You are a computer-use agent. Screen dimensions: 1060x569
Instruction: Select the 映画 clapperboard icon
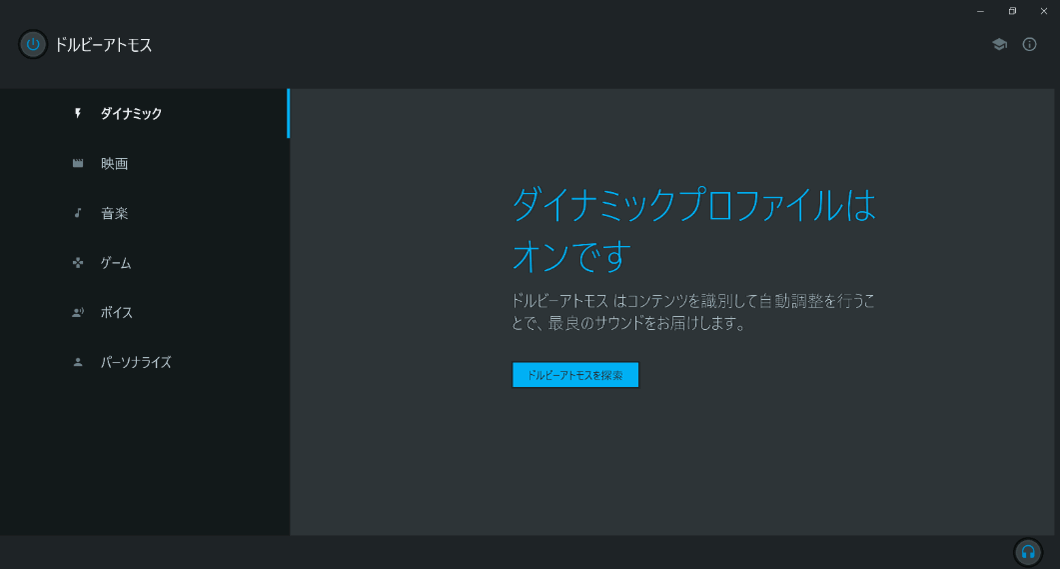pos(78,163)
